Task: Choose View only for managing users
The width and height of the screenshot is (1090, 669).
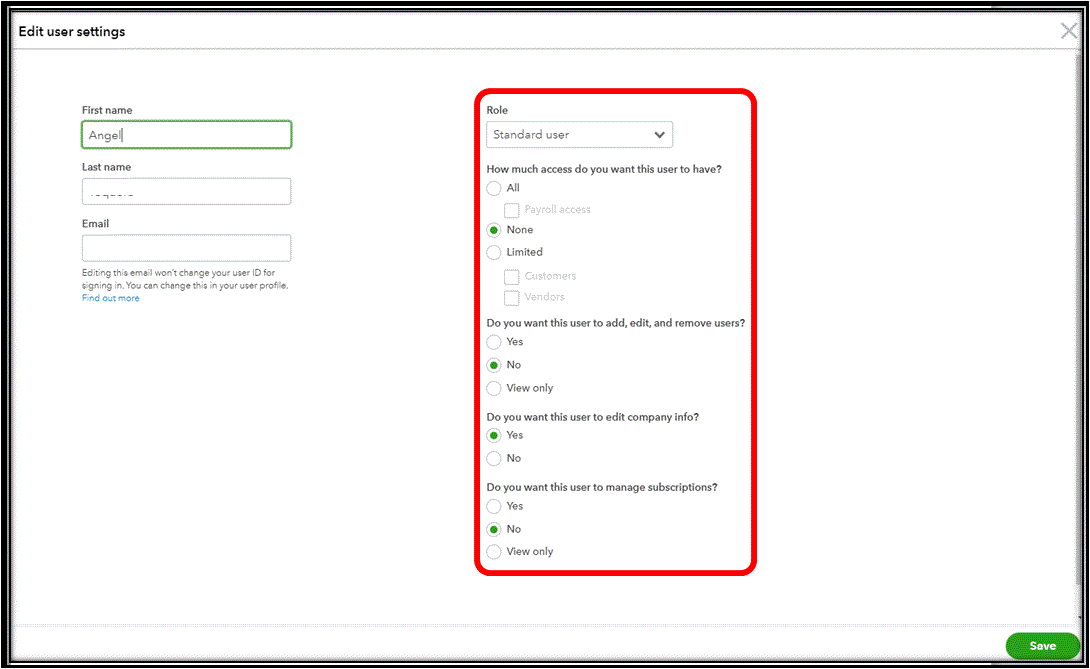Action: (x=494, y=388)
